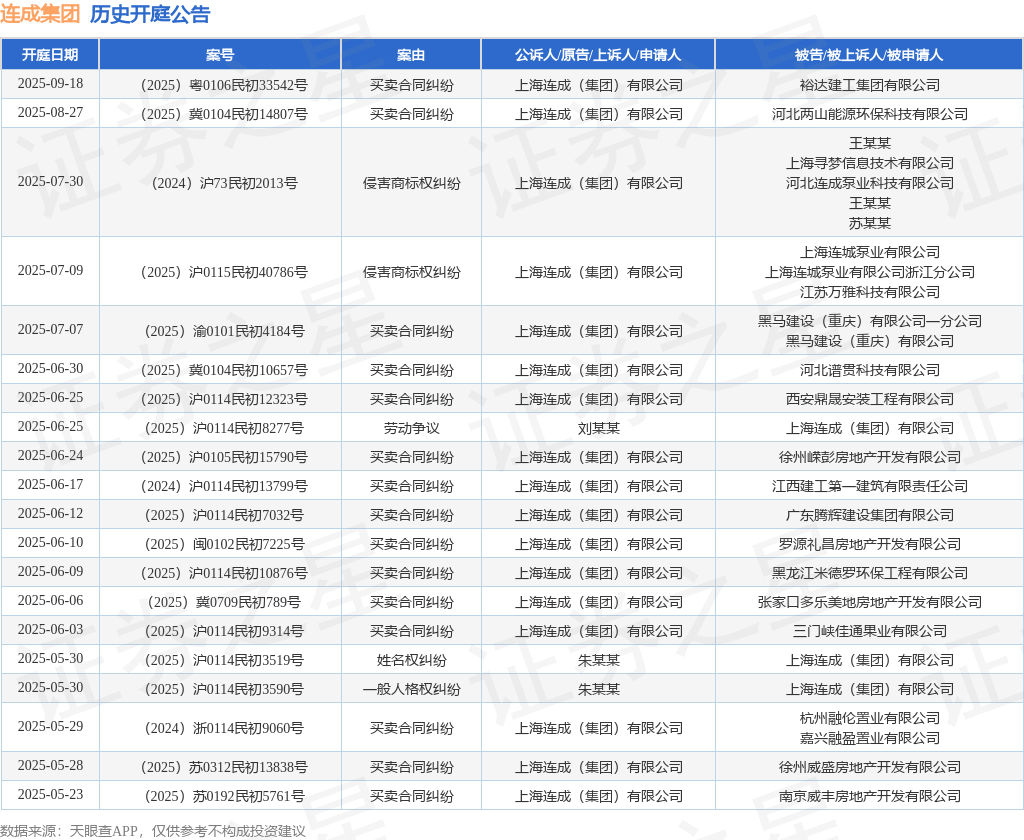The image size is (1024, 840).
Task: Click date cell 2025-07-09
Action: [50, 270]
